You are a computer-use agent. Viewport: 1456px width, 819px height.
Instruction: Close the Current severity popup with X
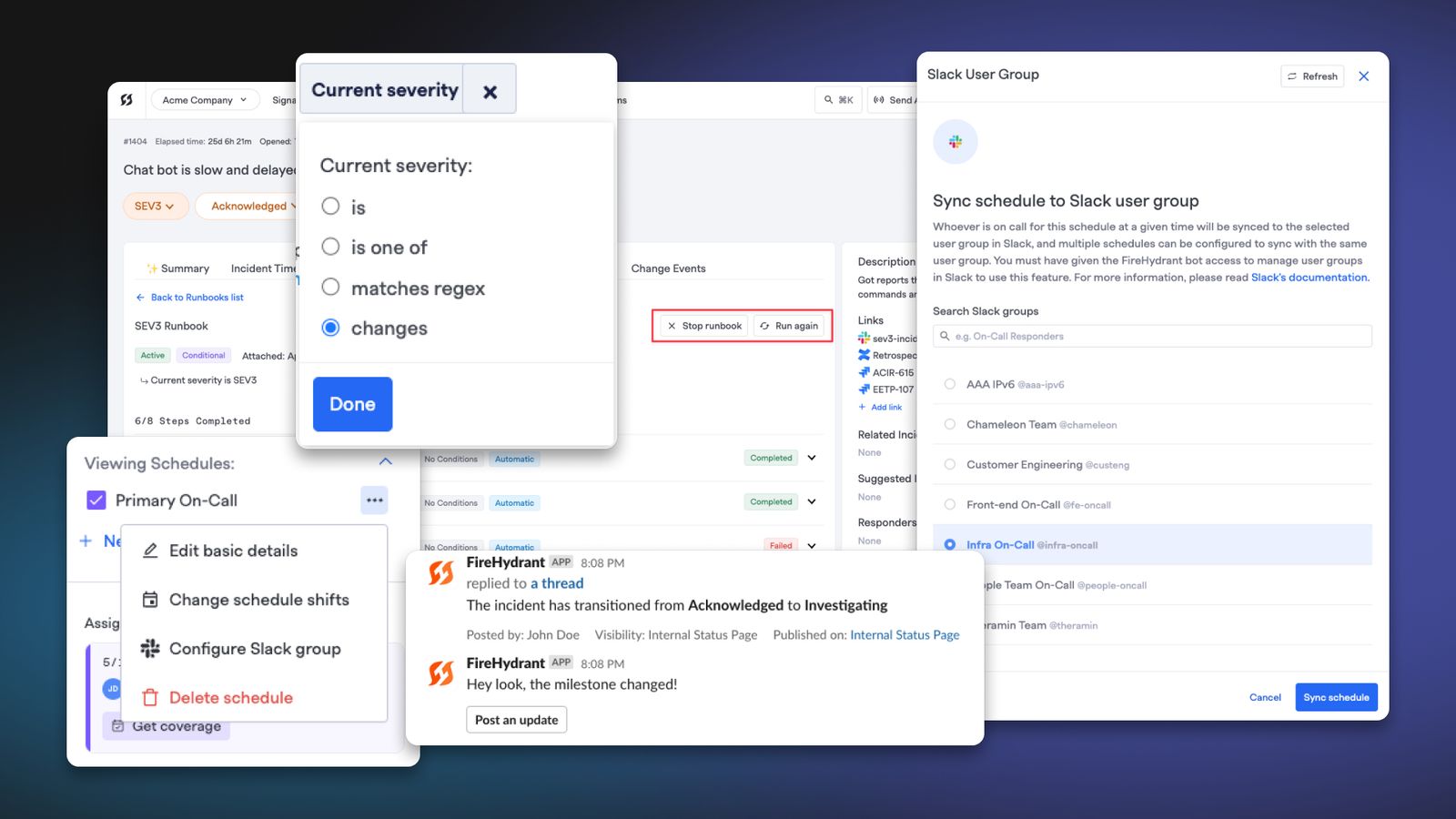(x=490, y=91)
